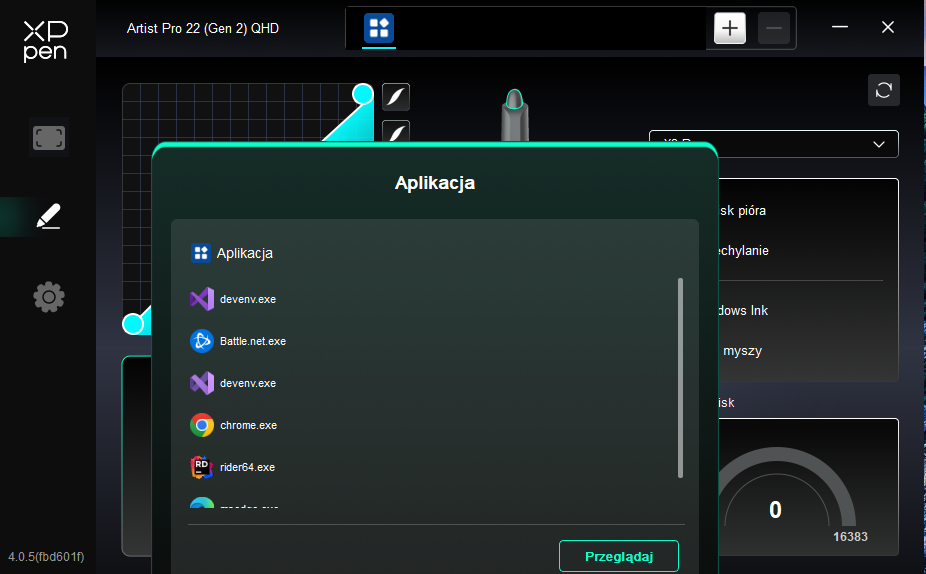Screen dimensions: 926x574
Task: Select the top pressure curve preset icon
Action: [x=396, y=97]
